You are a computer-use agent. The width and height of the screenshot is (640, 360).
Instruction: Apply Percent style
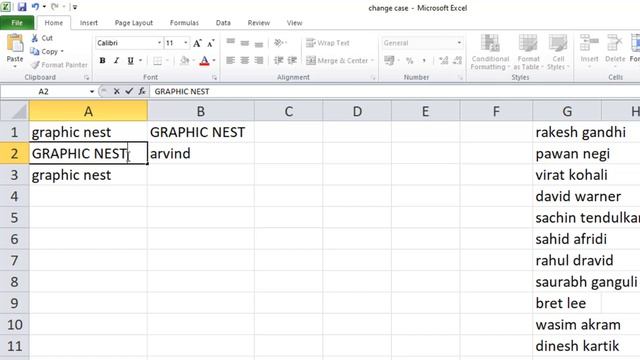point(409,60)
